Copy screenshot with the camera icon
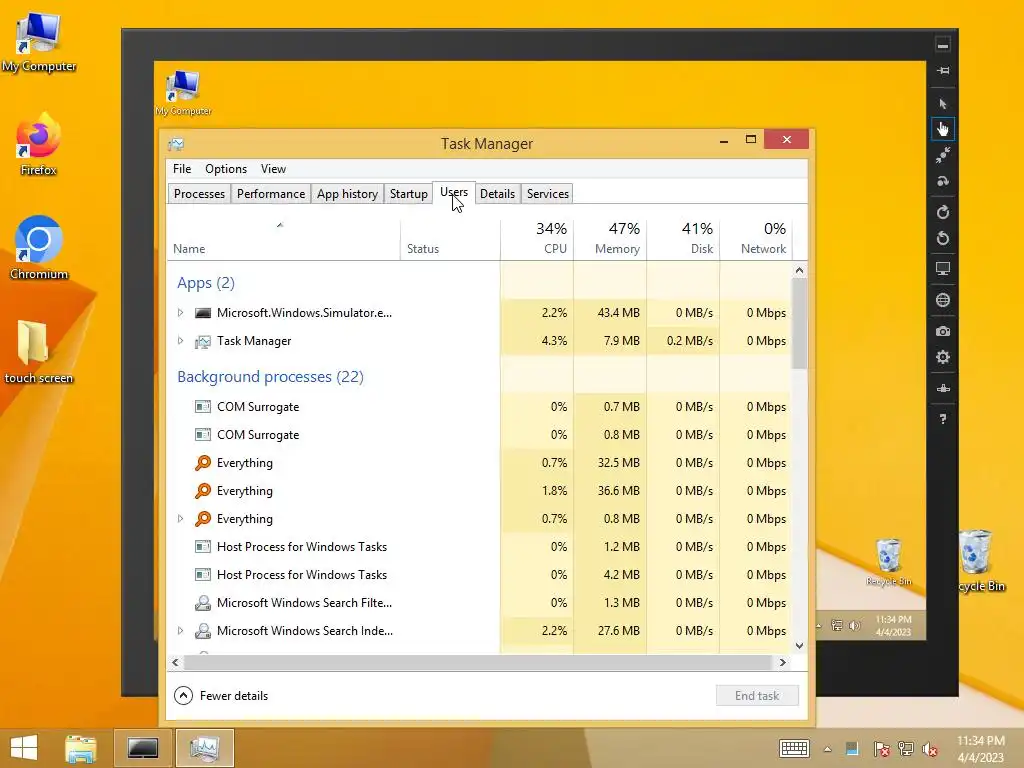The image size is (1024, 768). pyautogui.click(x=942, y=331)
